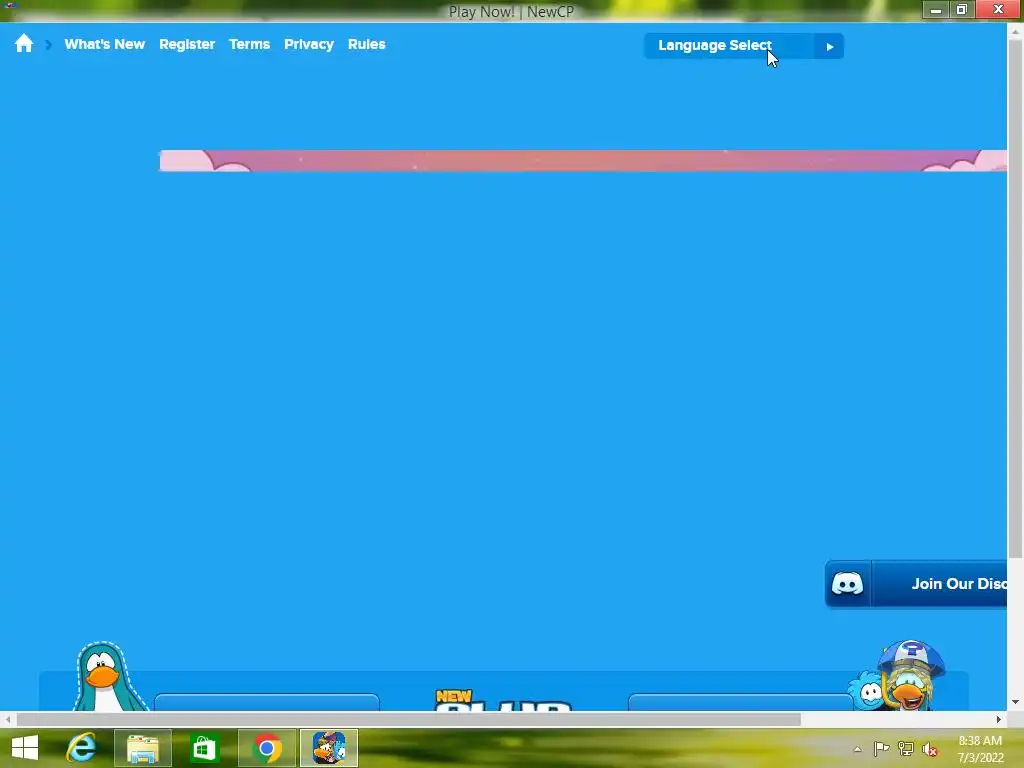Click the Join Our Discord button
1024x768 pixels.
point(916,584)
